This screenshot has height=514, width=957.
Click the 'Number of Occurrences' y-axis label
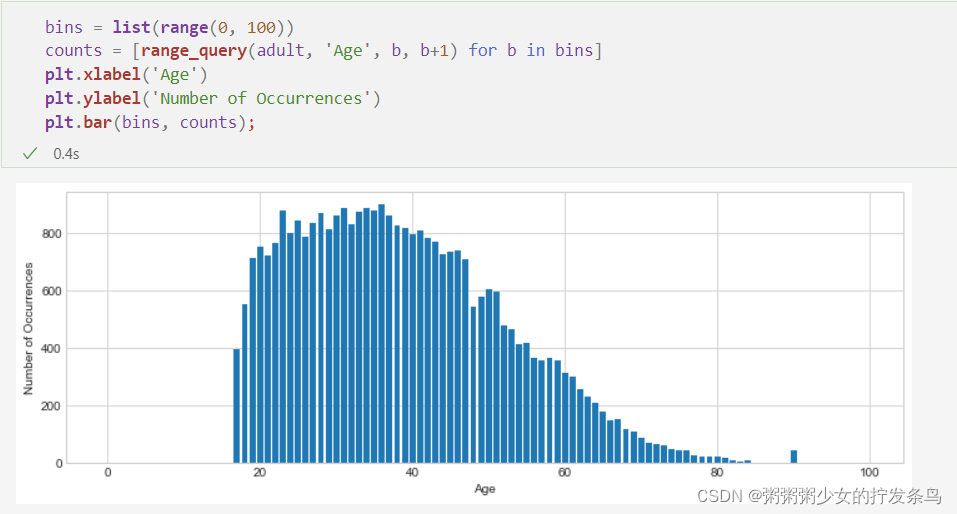[28, 328]
